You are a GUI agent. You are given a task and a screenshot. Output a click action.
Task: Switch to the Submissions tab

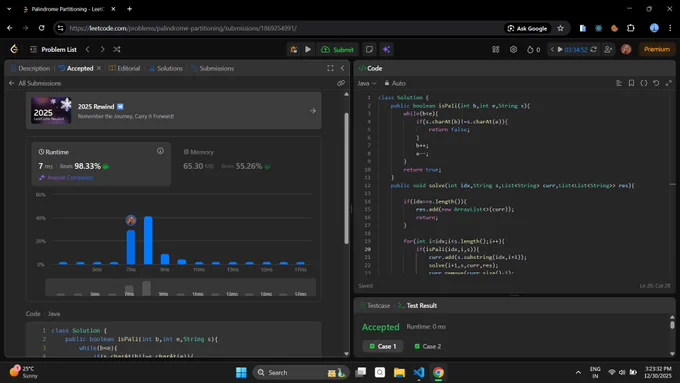click(213, 68)
